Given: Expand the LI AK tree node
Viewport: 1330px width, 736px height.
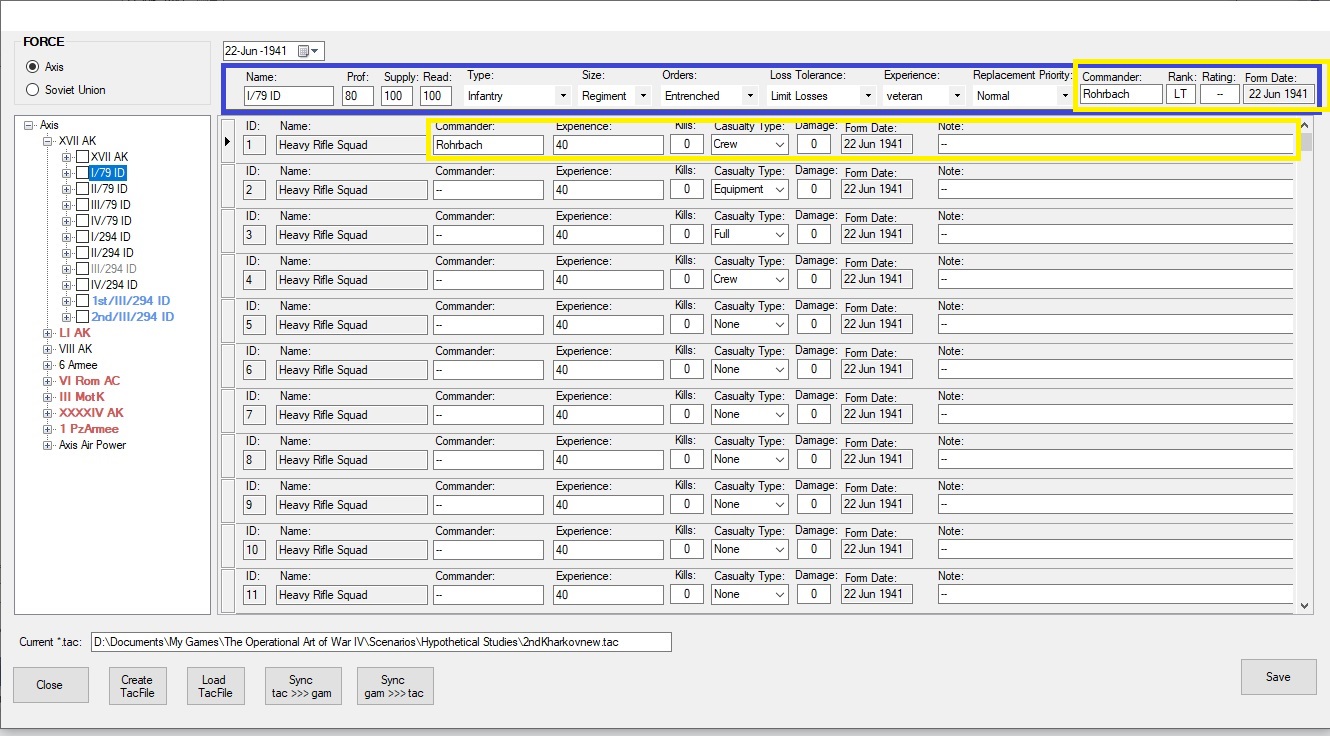Looking at the screenshot, I should coord(48,333).
